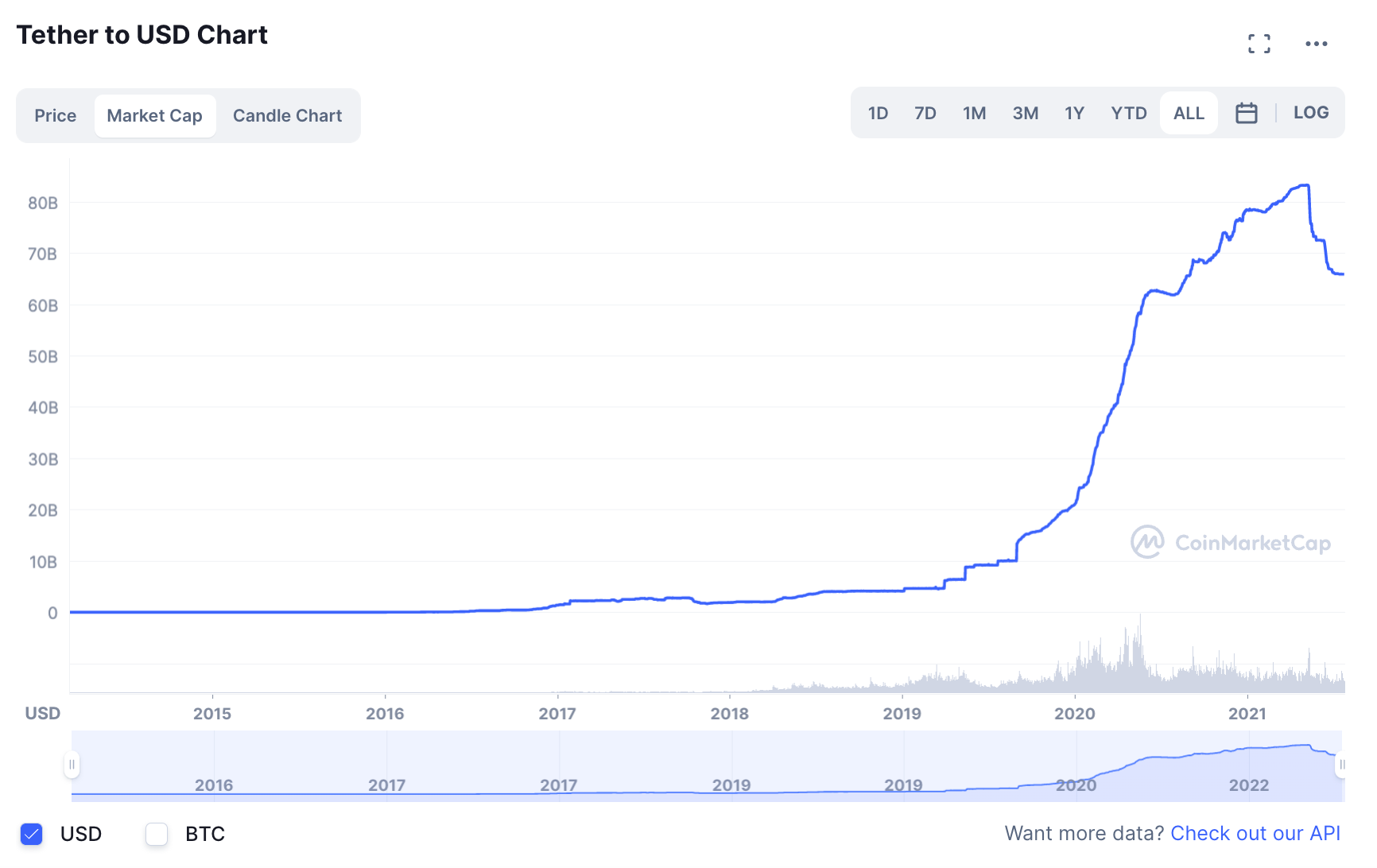The width and height of the screenshot is (1377, 868).
Task: Click the 2020 label on the x-axis
Action: coord(1074,714)
